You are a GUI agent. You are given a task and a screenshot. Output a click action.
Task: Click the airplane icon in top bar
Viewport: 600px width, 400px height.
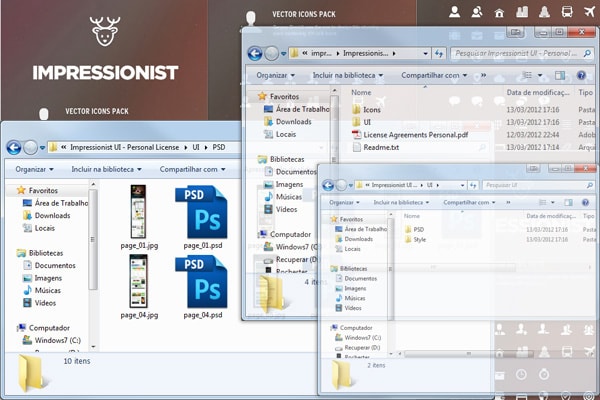(x=590, y=11)
